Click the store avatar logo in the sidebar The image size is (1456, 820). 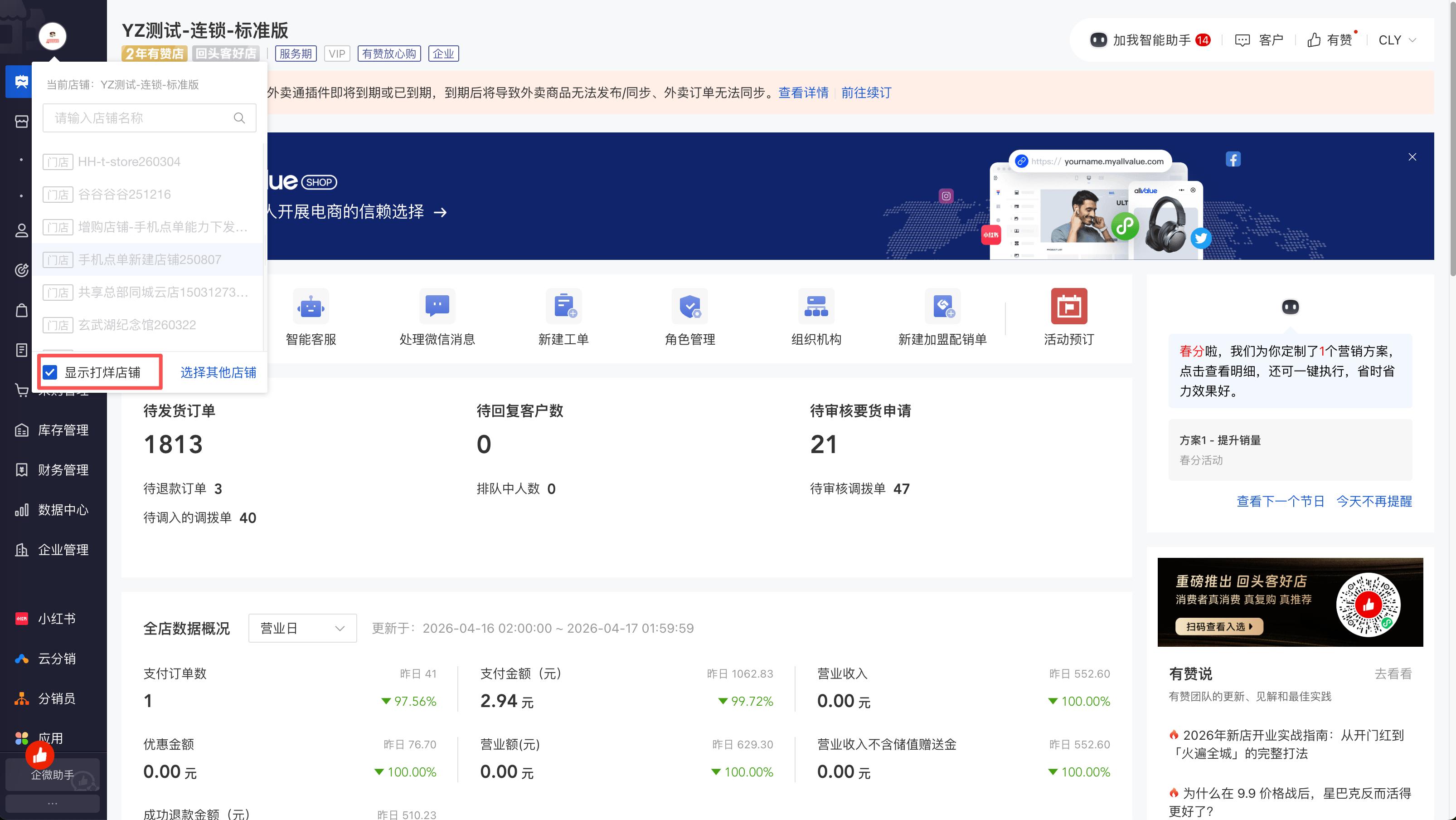pos(53,36)
